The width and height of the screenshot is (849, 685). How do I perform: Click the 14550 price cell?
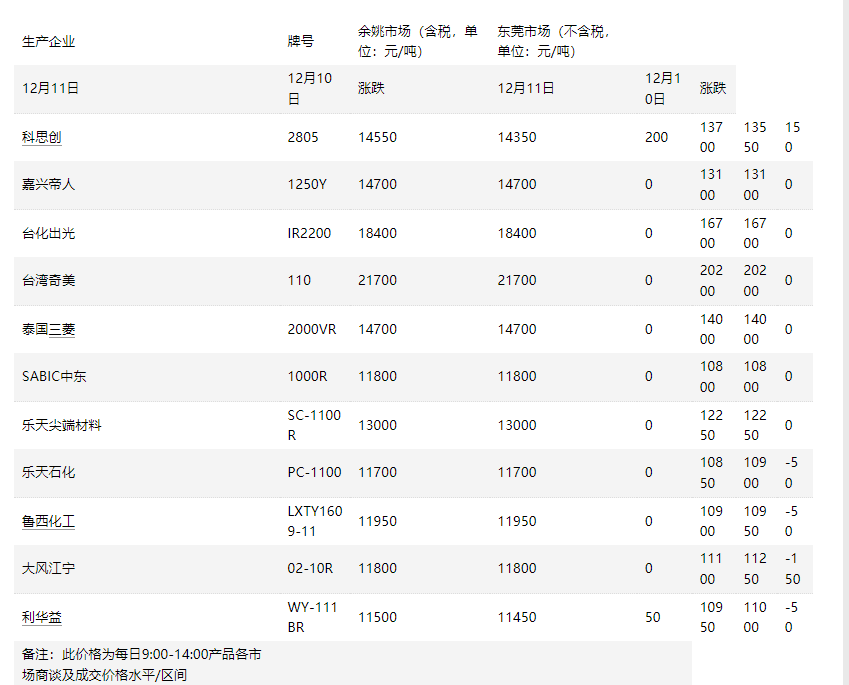pyautogui.click(x=377, y=137)
